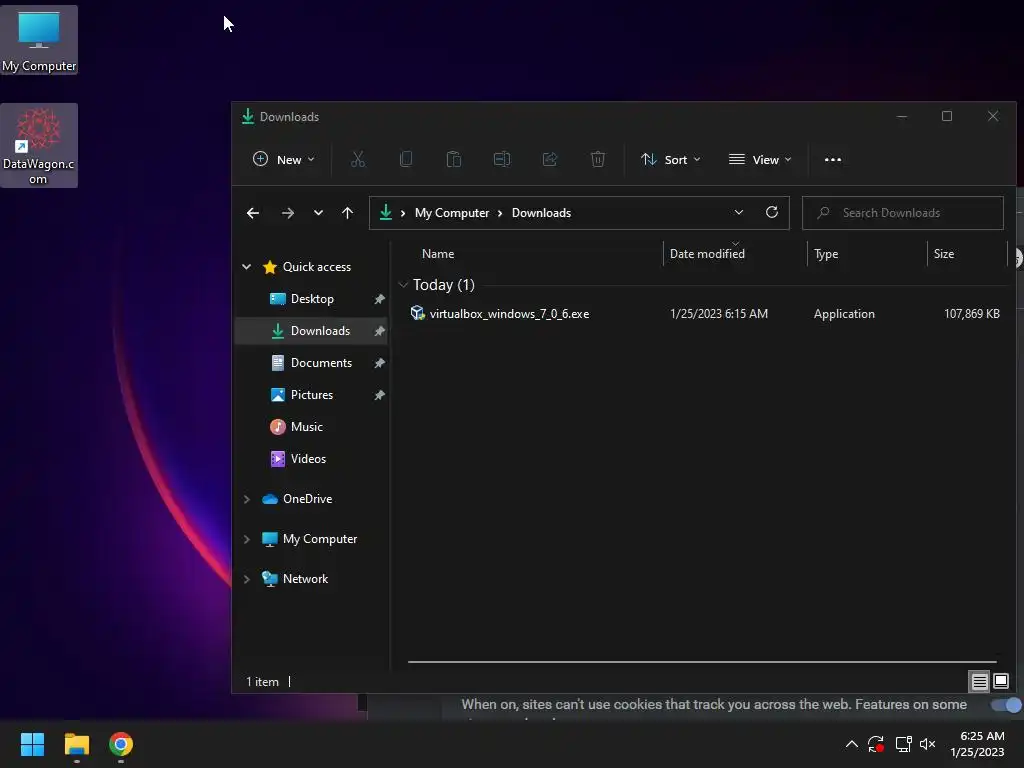The image size is (1024, 768).
Task: Go up one folder level arrow
Action: (347, 213)
